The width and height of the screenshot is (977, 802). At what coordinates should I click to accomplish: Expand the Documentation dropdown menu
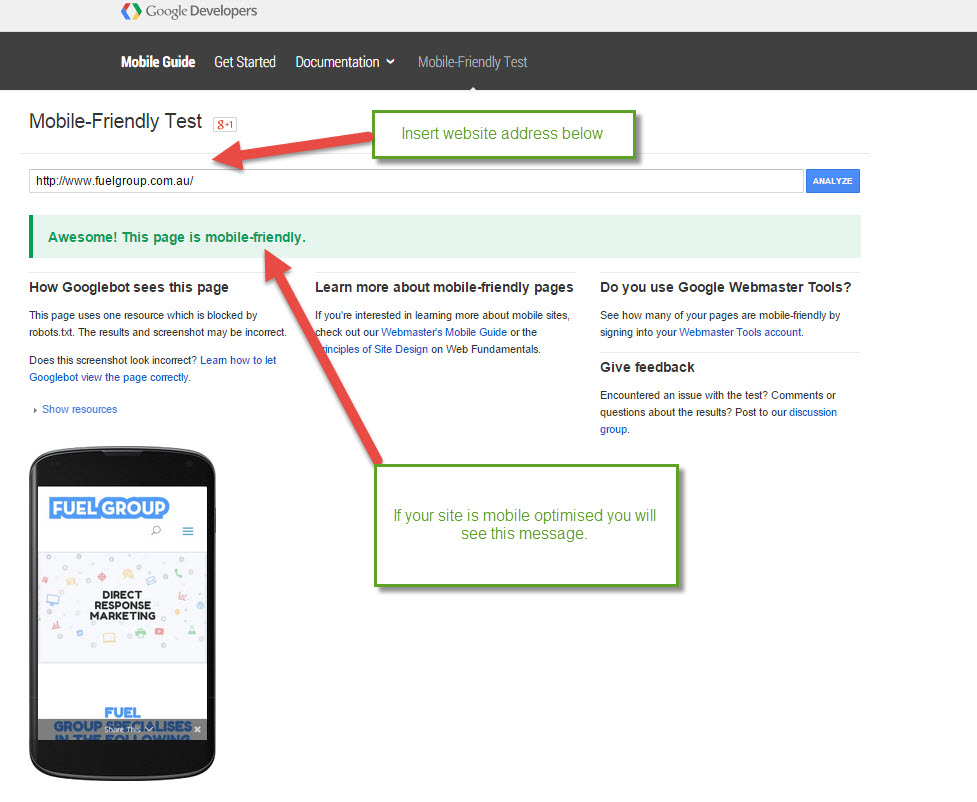345,62
